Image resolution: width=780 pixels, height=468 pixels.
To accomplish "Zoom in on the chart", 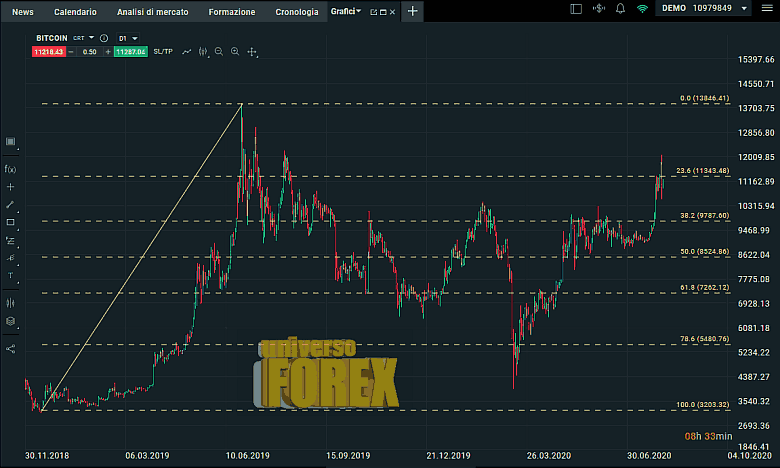I will pos(234,51).
